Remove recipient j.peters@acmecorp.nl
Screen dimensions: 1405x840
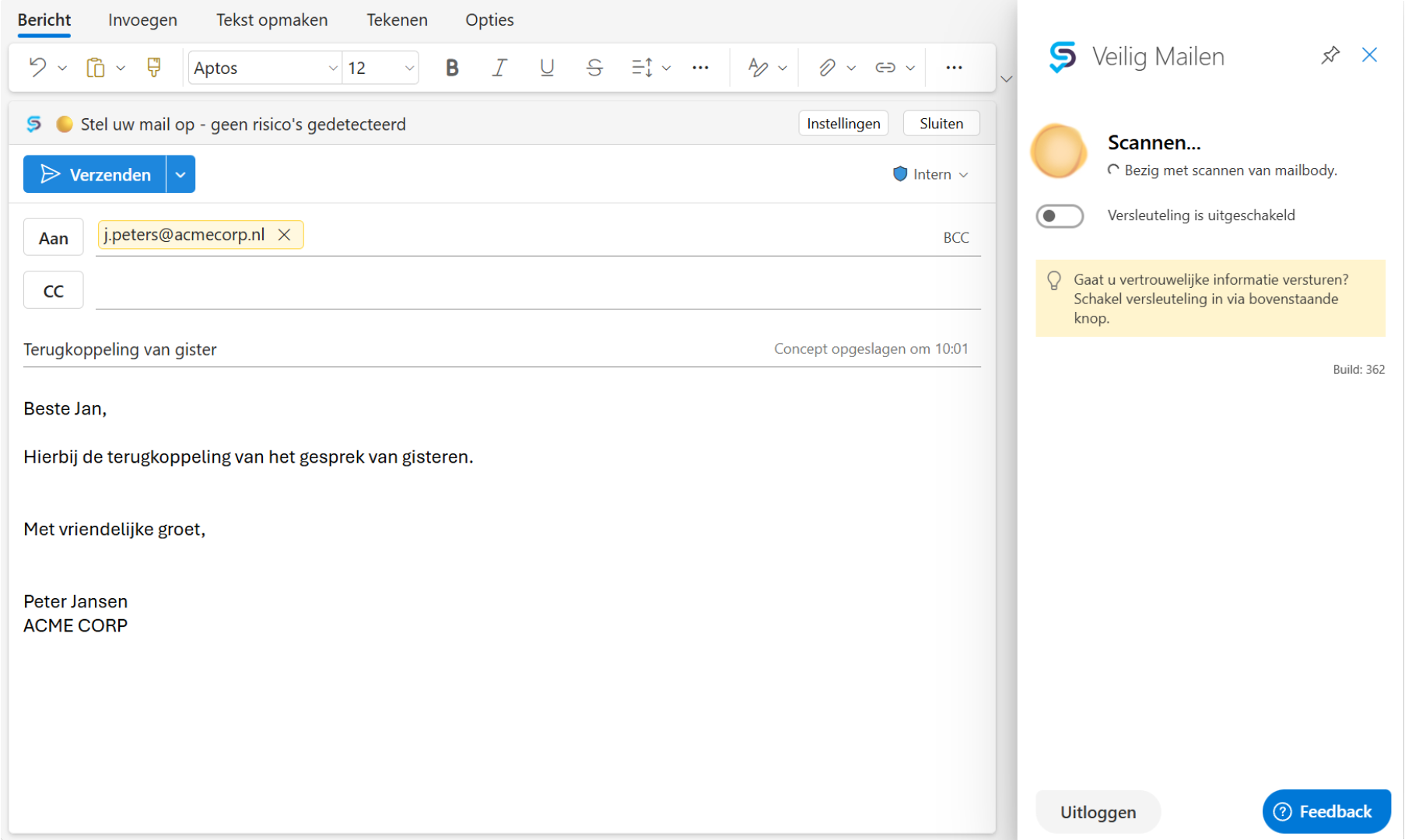[x=285, y=235]
